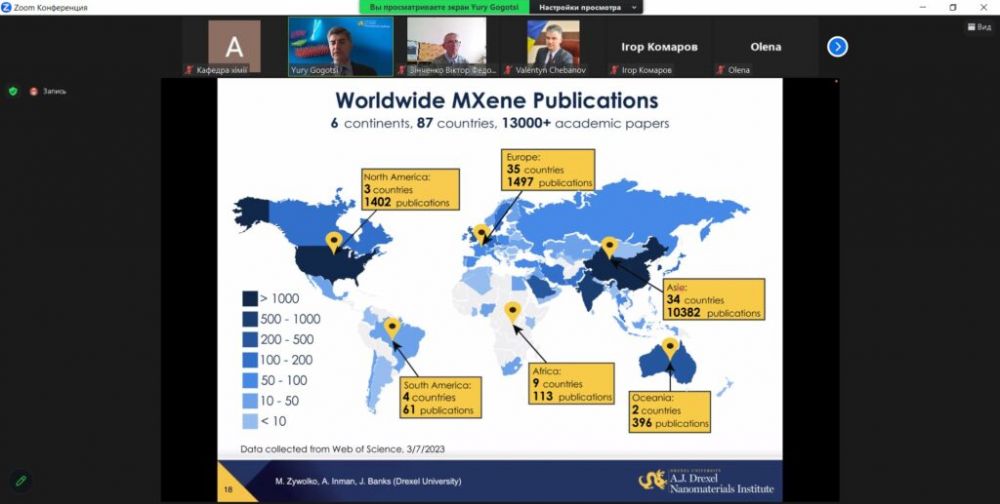Click the Ігор Комаров participant tile
This screenshot has width=1000, height=504.
[x=660, y=46]
